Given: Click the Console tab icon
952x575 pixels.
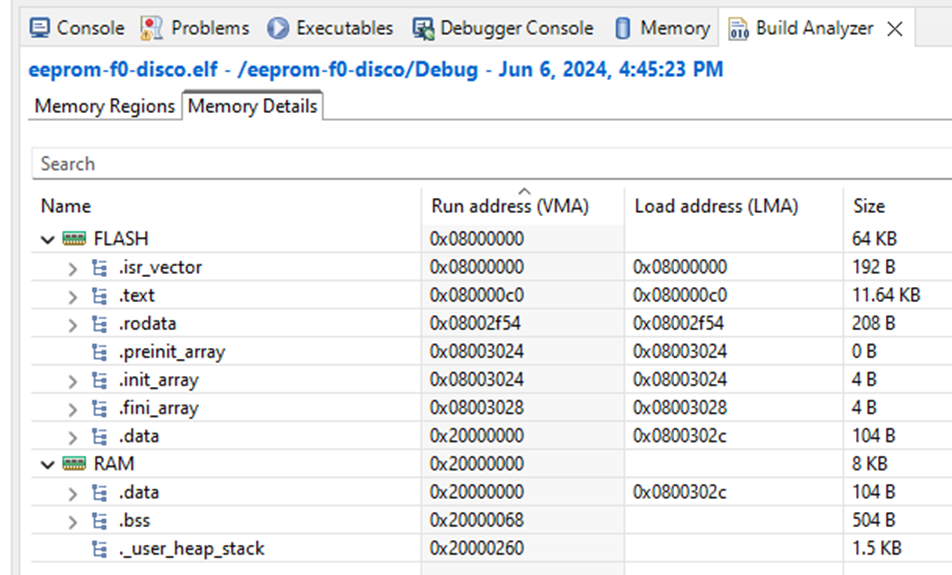Looking at the screenshot, I should [x=40, y=28].
